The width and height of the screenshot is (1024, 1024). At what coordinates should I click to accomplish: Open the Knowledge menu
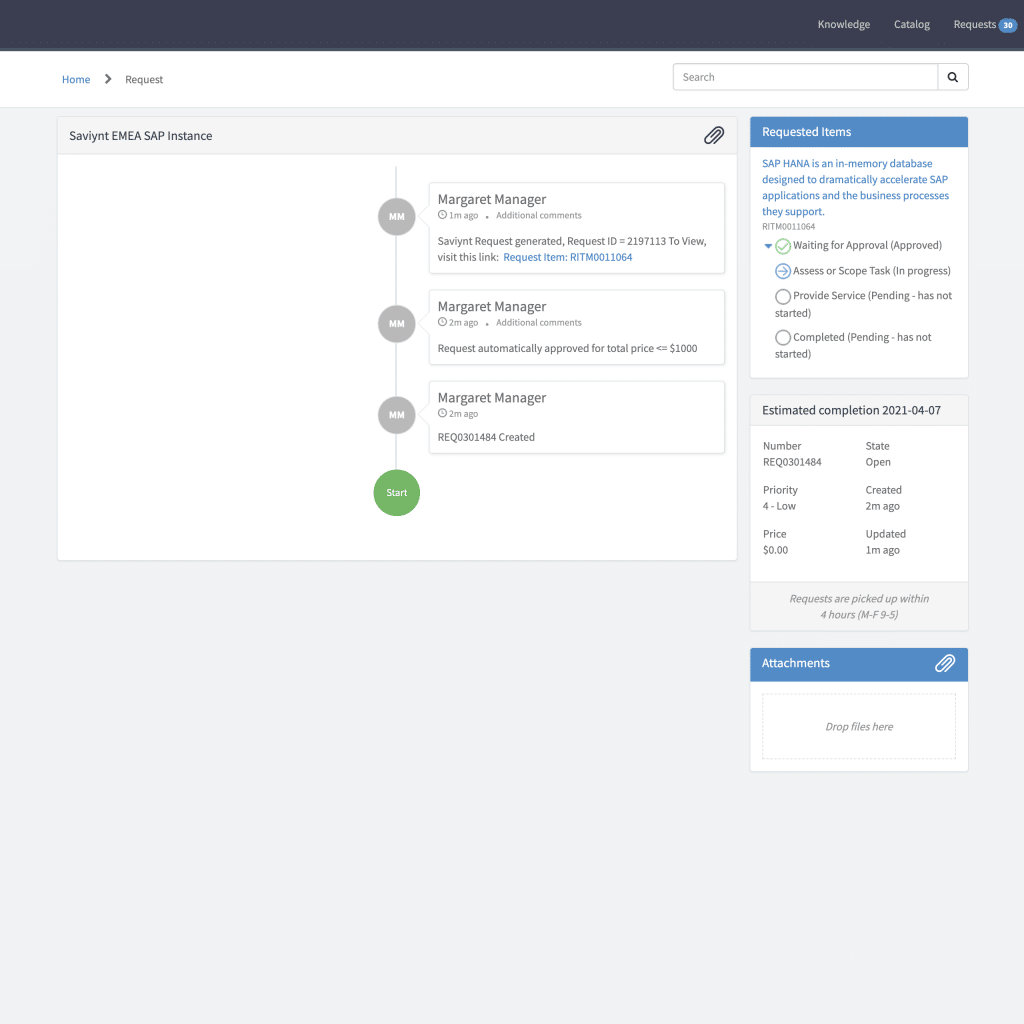[843, 25]
